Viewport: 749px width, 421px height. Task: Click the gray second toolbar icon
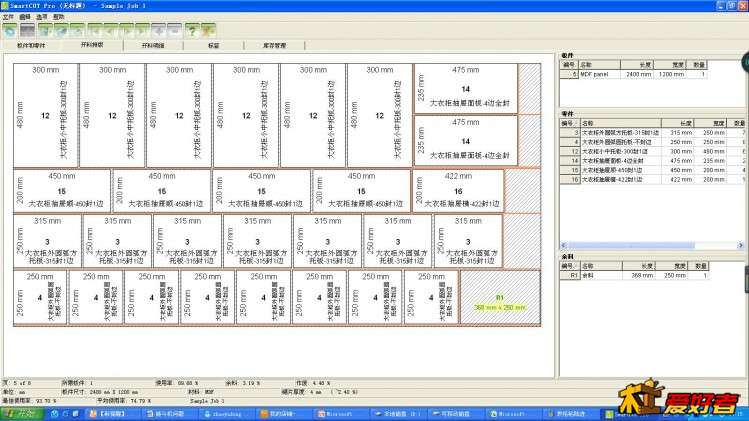tap(27, 31)
